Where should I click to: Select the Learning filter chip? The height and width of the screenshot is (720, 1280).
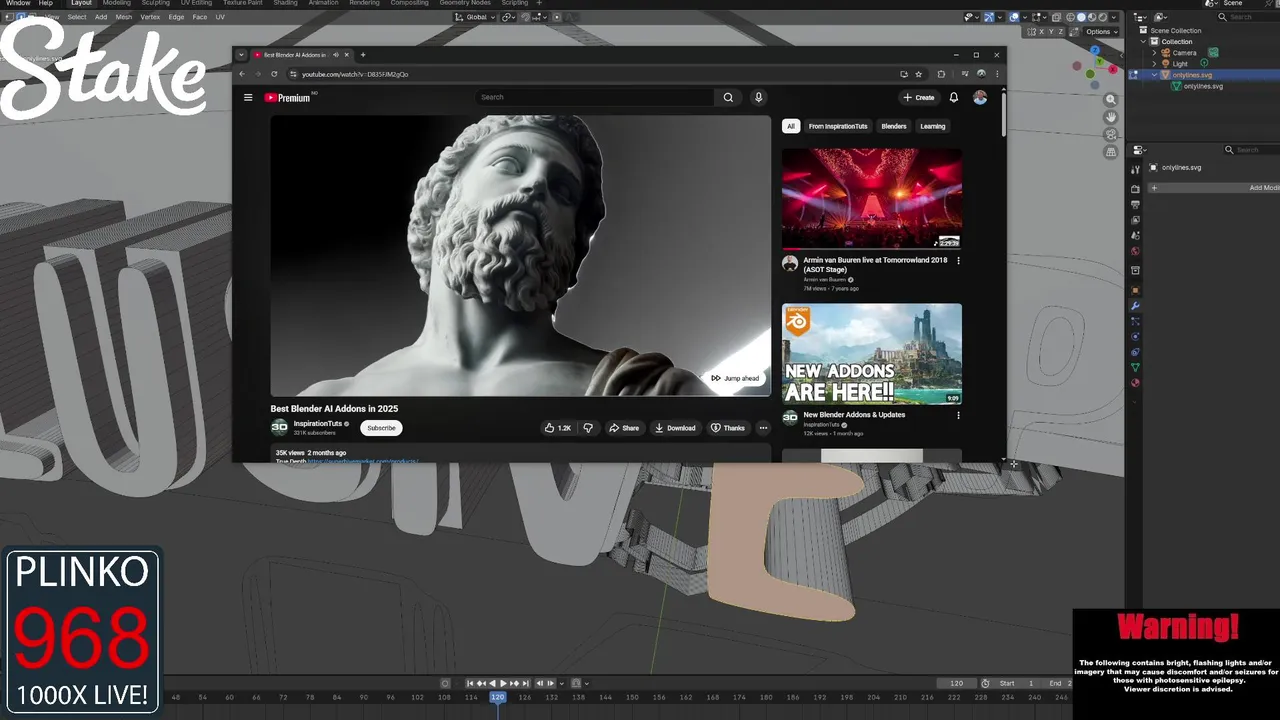click(933, 126)
